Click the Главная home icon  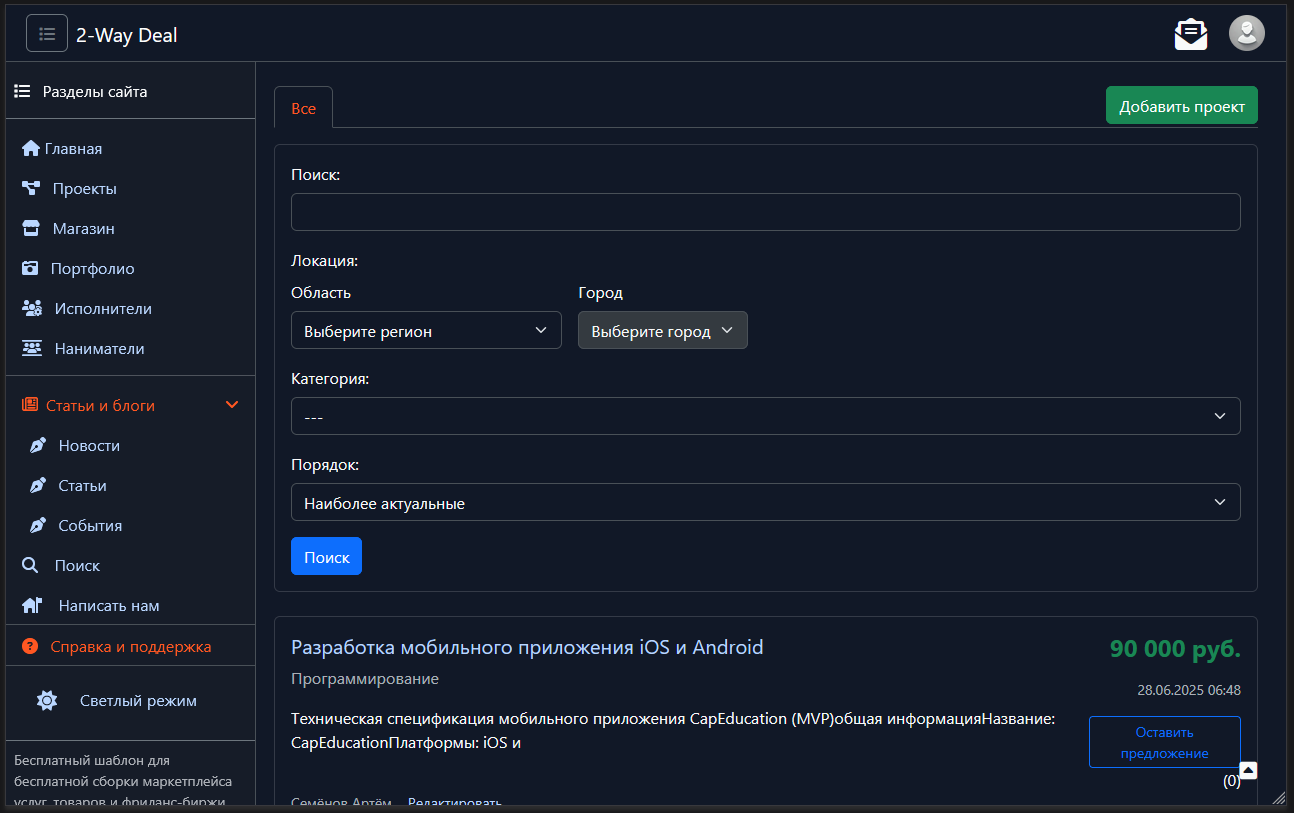(31, 149)
